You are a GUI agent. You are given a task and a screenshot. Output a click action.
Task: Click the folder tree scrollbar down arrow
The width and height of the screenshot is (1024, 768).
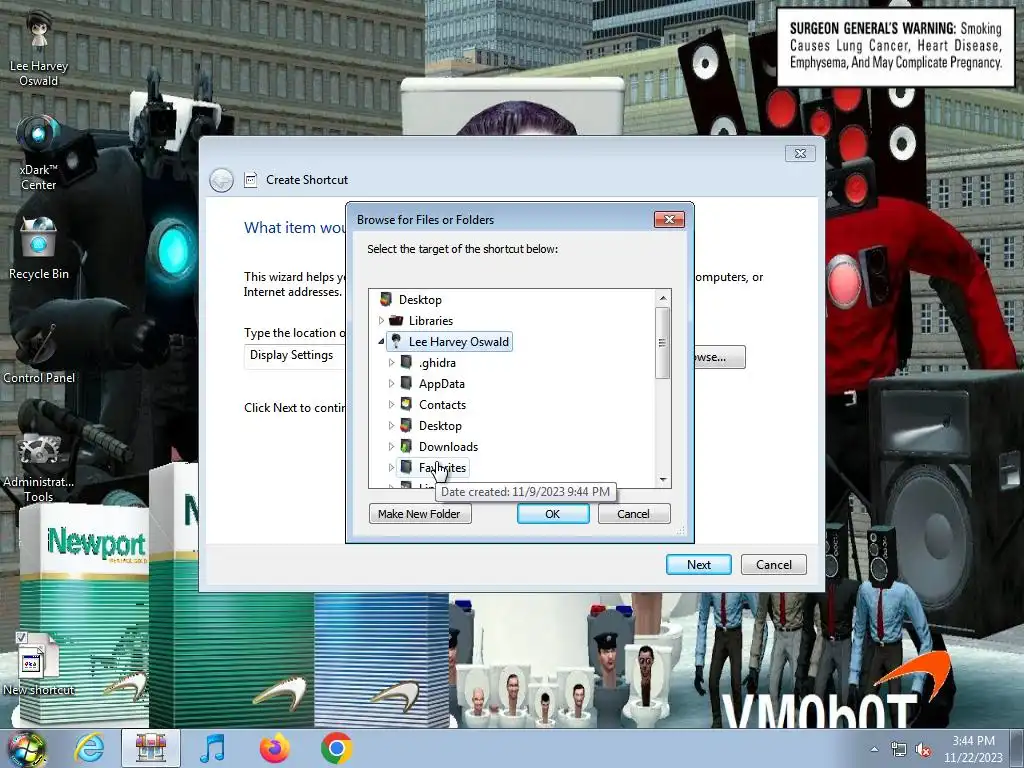[663, 480]
